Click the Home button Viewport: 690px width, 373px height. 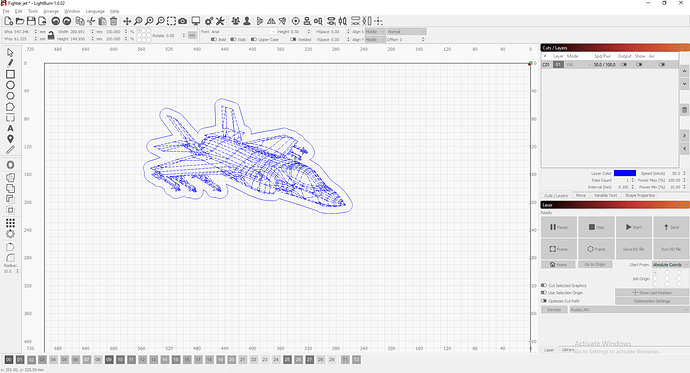pos(558,264)
